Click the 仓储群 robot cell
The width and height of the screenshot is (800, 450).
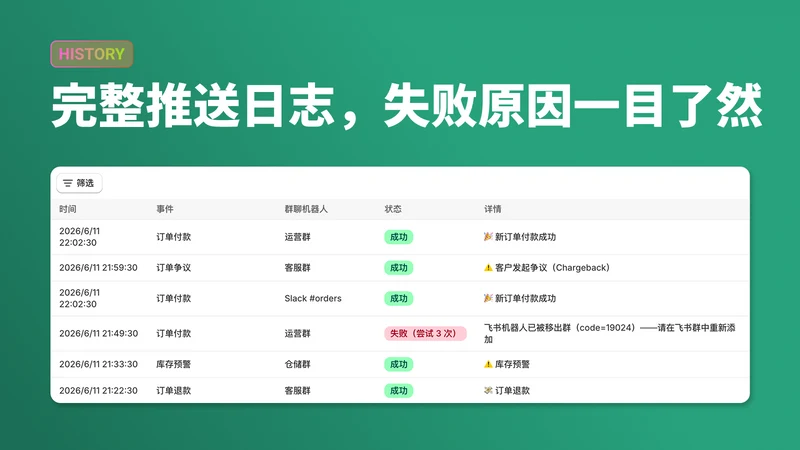click(297, 364)
